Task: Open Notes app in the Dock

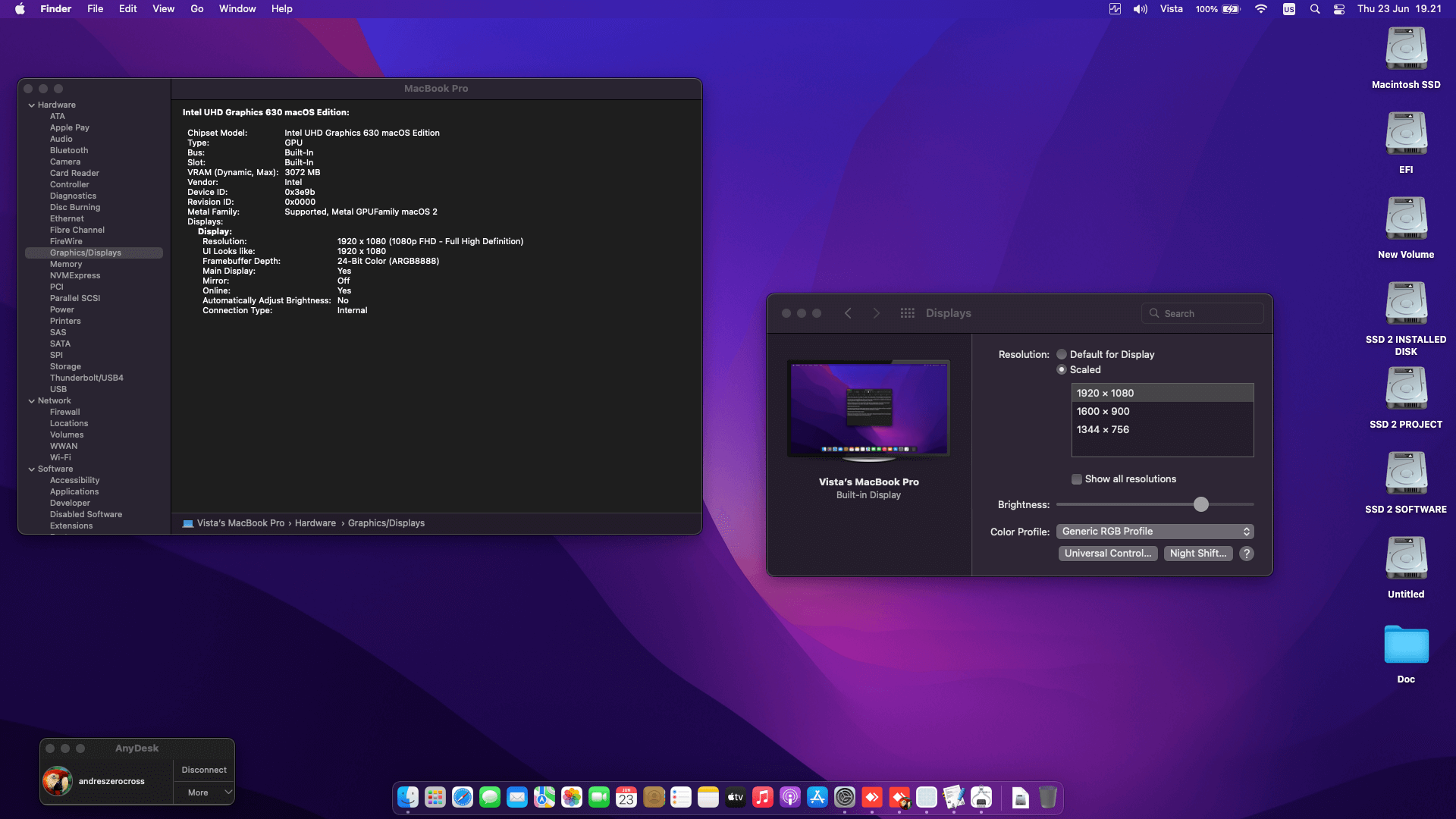Action: click(708, 797)
